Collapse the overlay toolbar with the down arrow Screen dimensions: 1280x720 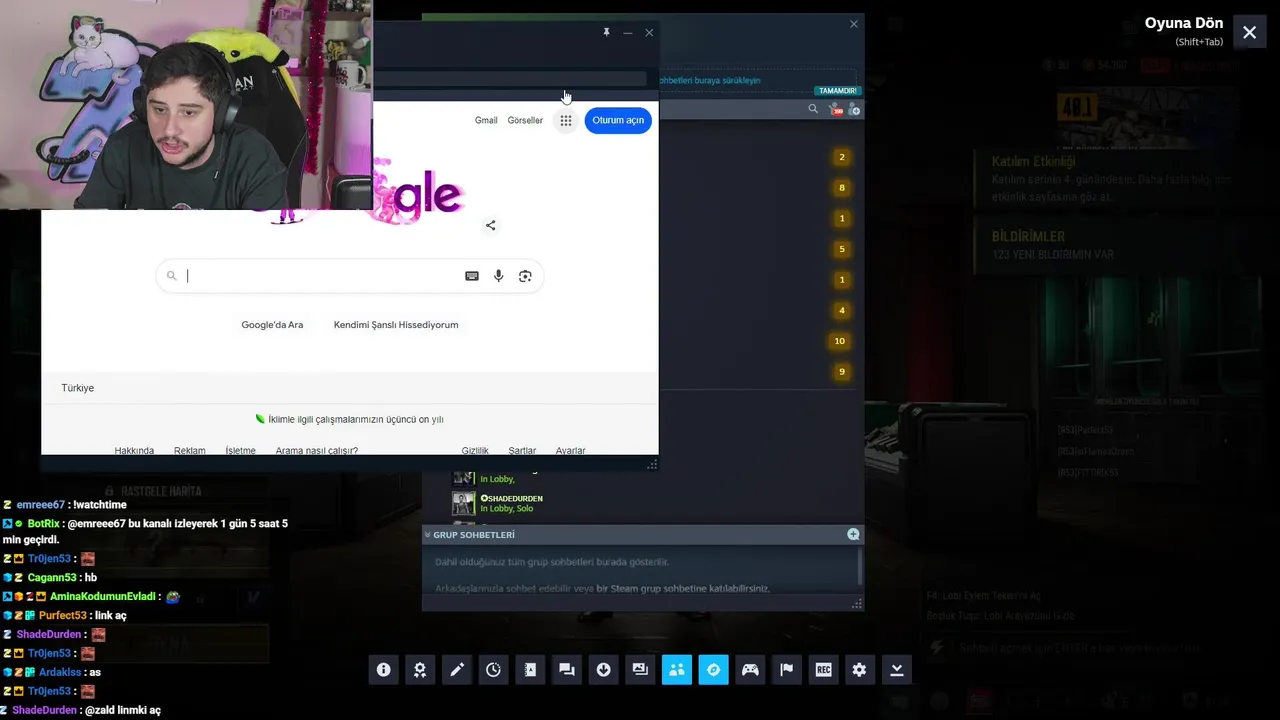click(897, 670)
